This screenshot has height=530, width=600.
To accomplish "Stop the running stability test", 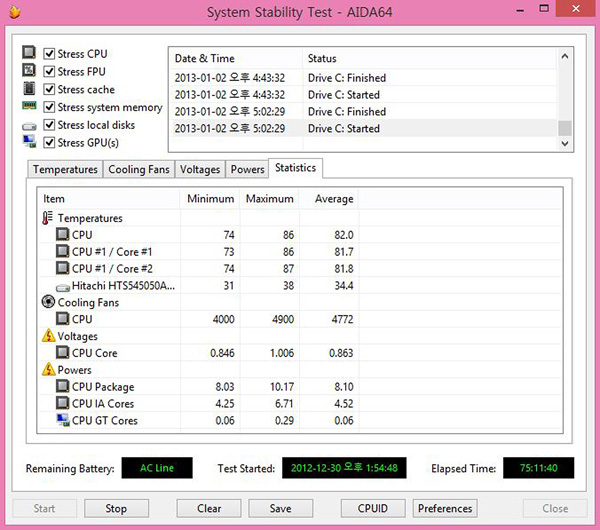I will (116, 508).
